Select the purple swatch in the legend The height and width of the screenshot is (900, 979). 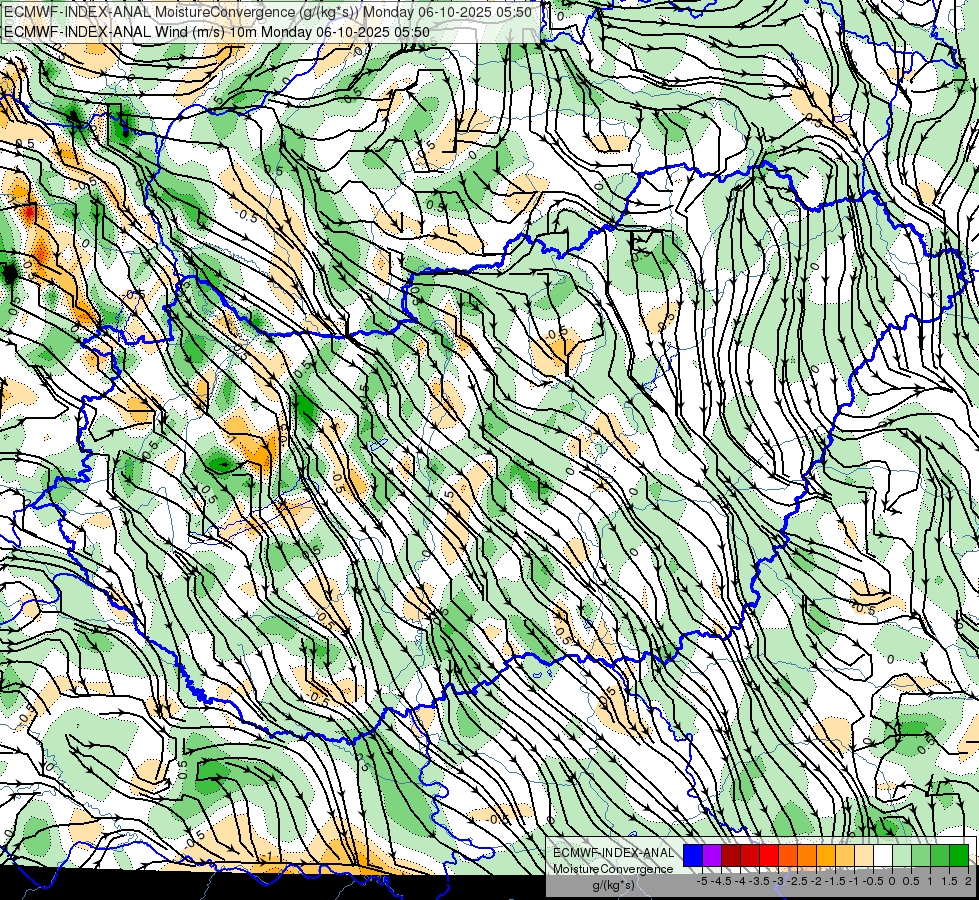coord(712,856)
